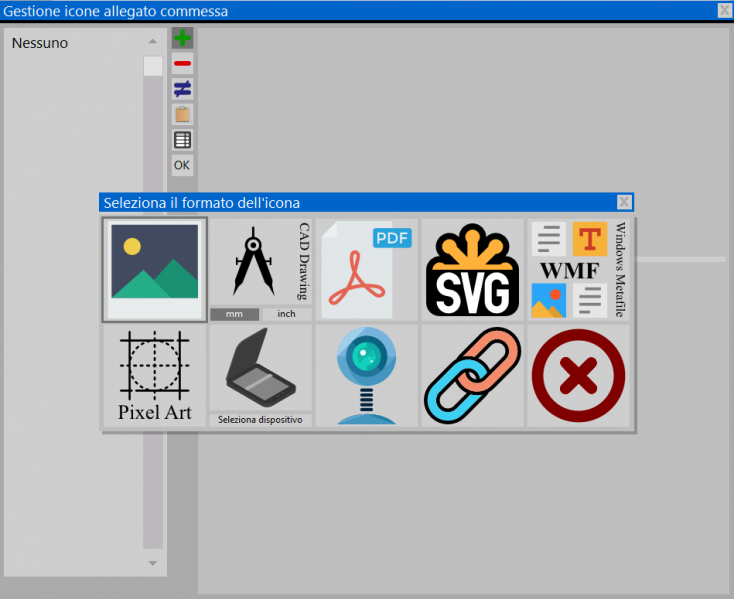Click the red minus remove icon

pyautogui.click(x=182, y=63)
